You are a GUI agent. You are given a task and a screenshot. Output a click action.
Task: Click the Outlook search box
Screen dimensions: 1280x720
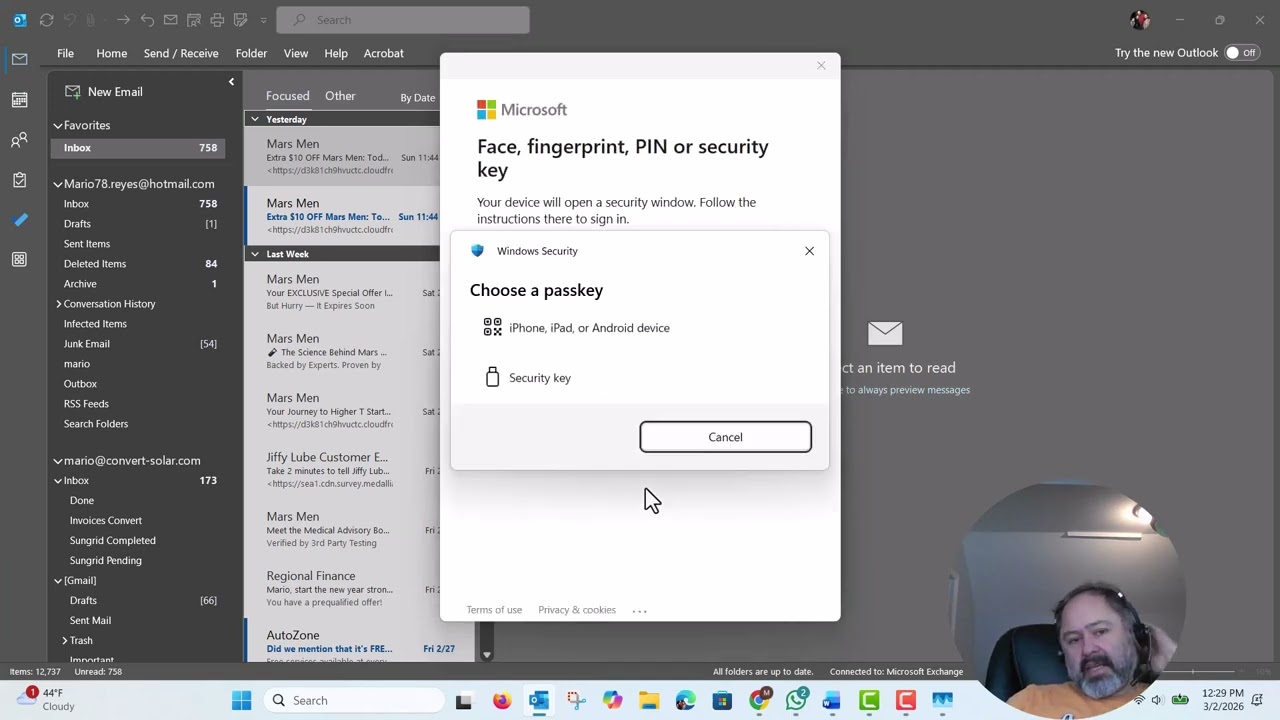coord(403,20)
